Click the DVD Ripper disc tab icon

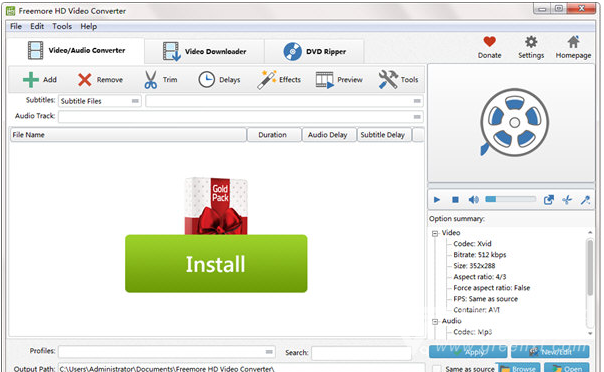click(292, 51)
